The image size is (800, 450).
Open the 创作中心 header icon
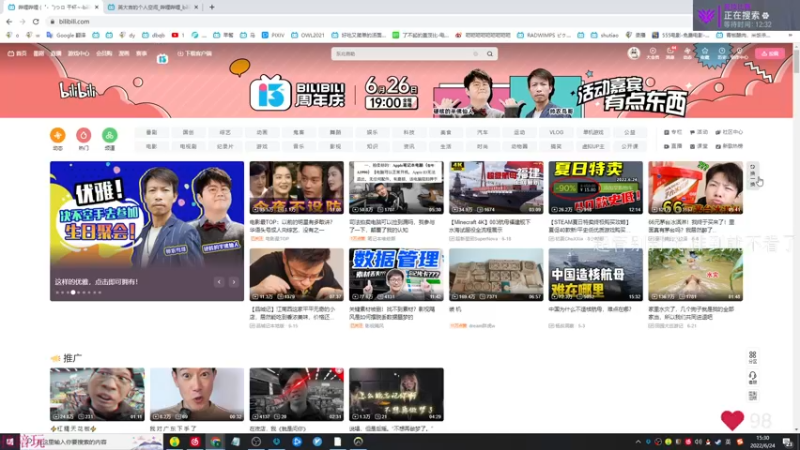coord(739,53)
